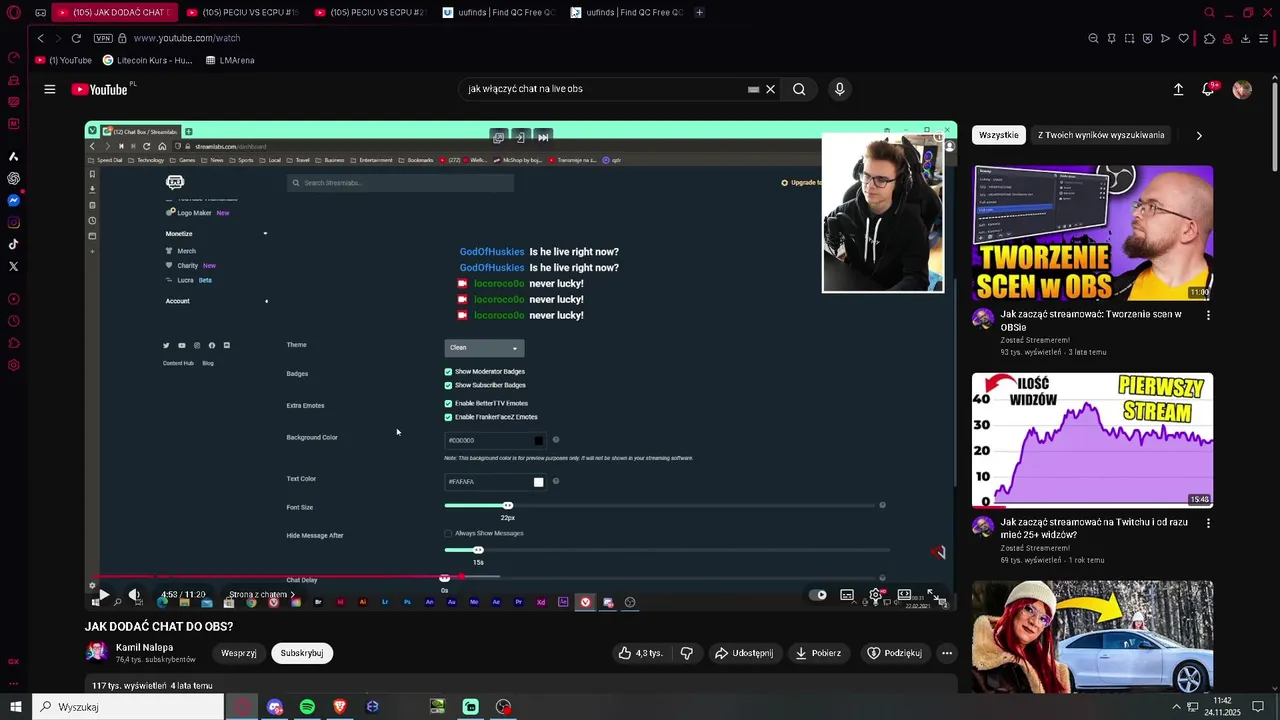Focus the Windows taskbar search box Wyszukaj
1280x720 pixels.
coord(128,707)
